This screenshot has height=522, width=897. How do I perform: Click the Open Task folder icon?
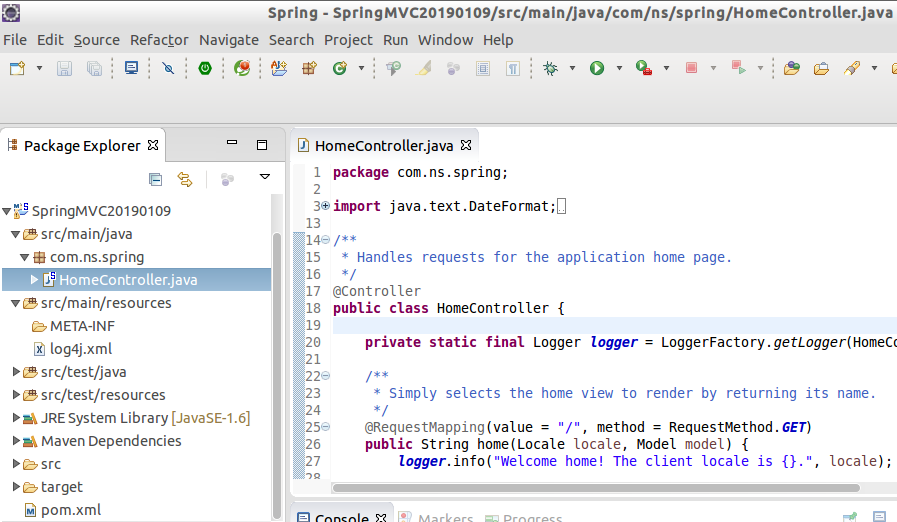(792, 69)
